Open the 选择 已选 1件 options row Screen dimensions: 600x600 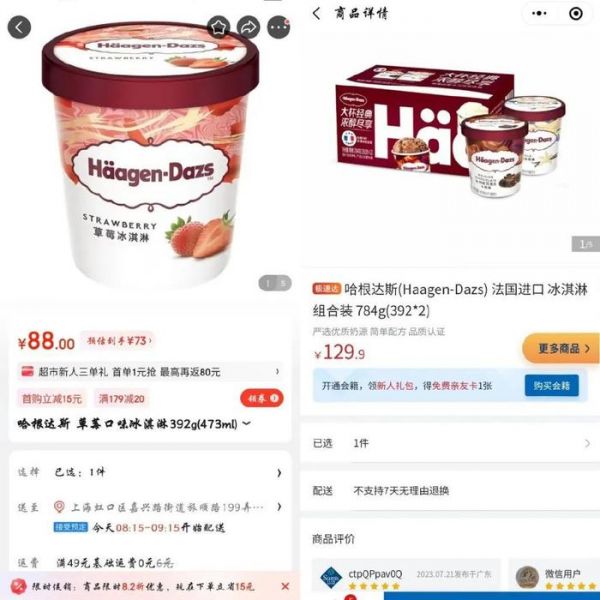tap(150, 473)
